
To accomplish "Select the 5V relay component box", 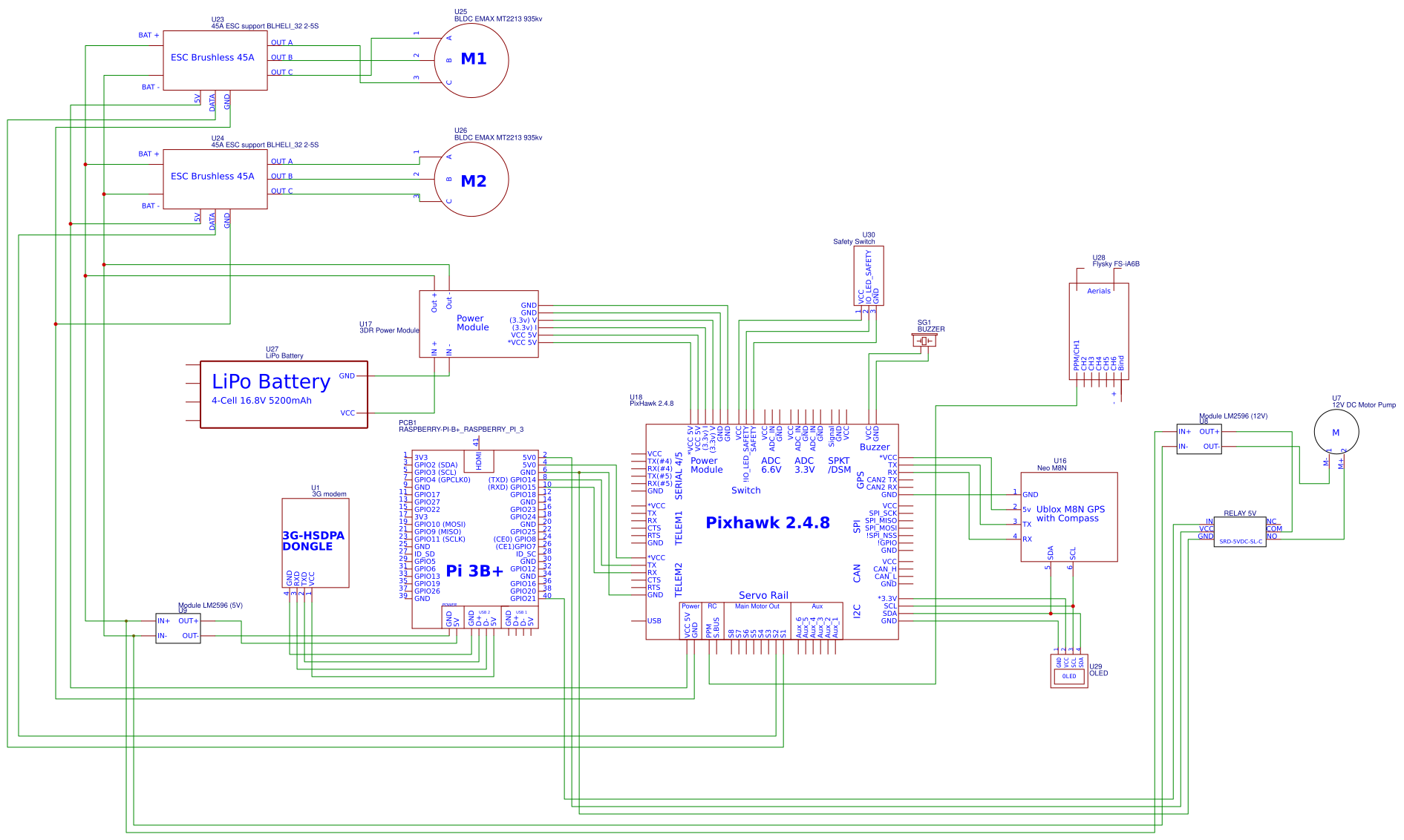I will point(1240,532).
